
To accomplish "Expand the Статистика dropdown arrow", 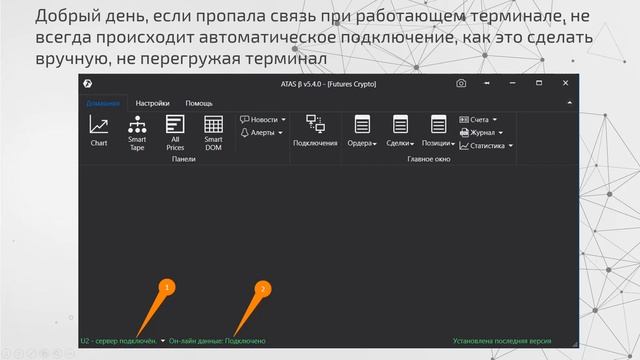I will pyautogui.click(x=511, y=146).
